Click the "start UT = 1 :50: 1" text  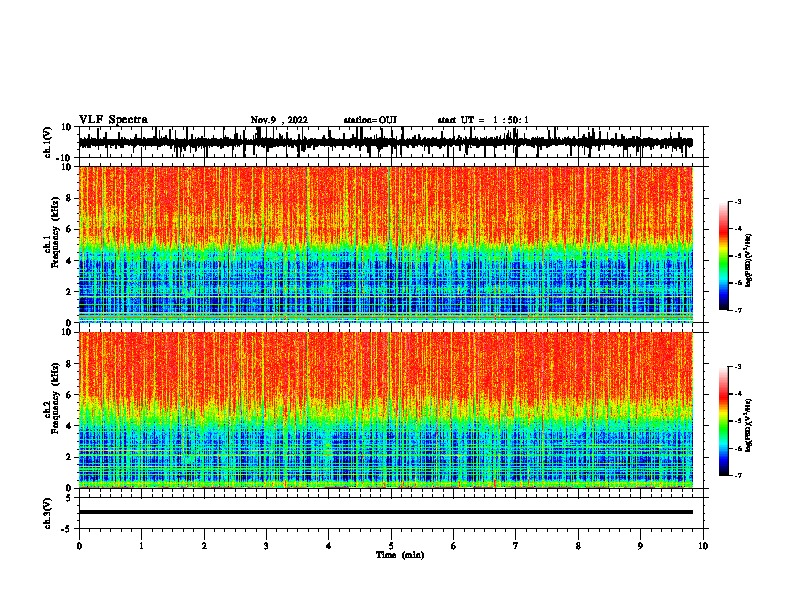click(483, 120)
